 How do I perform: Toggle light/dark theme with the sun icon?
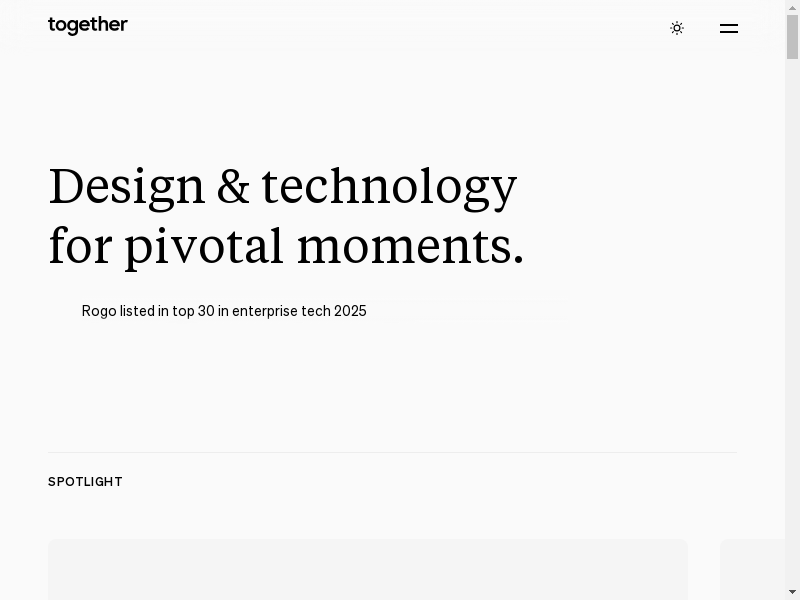click(x=677, y=28)
